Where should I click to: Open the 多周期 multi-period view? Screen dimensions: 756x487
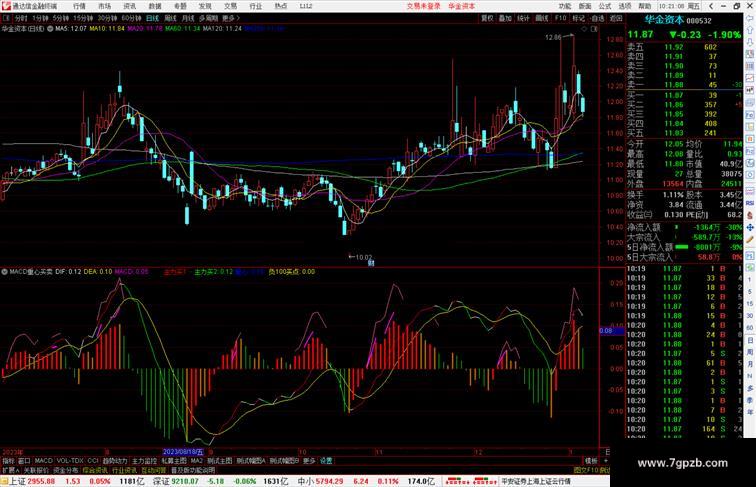click(x=208, y=18)
